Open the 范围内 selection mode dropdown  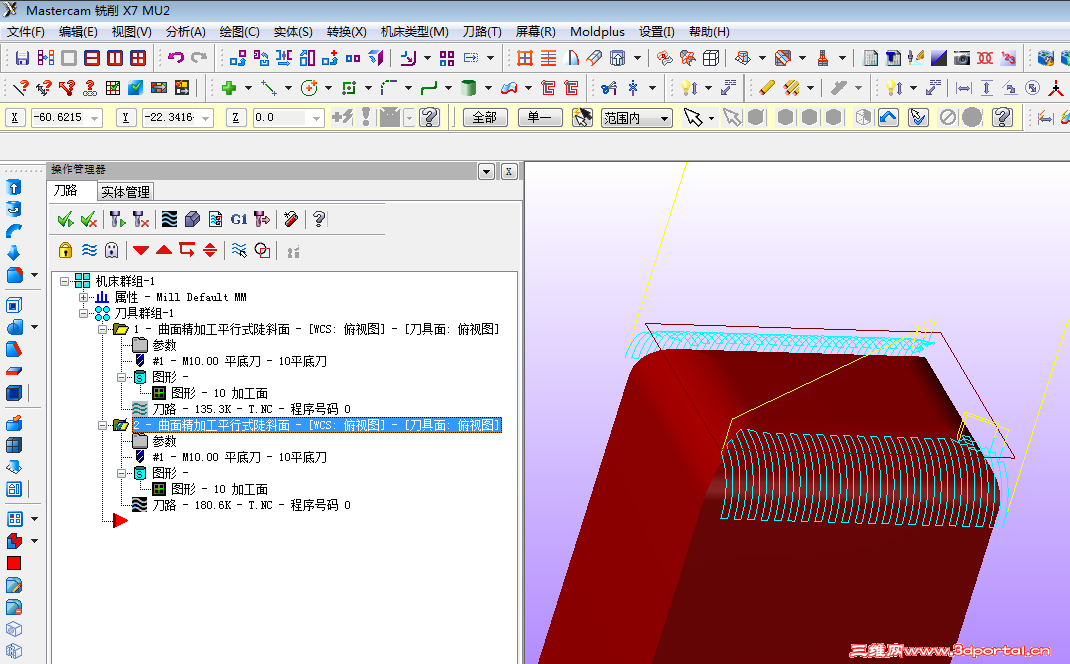tap(664, 118)
